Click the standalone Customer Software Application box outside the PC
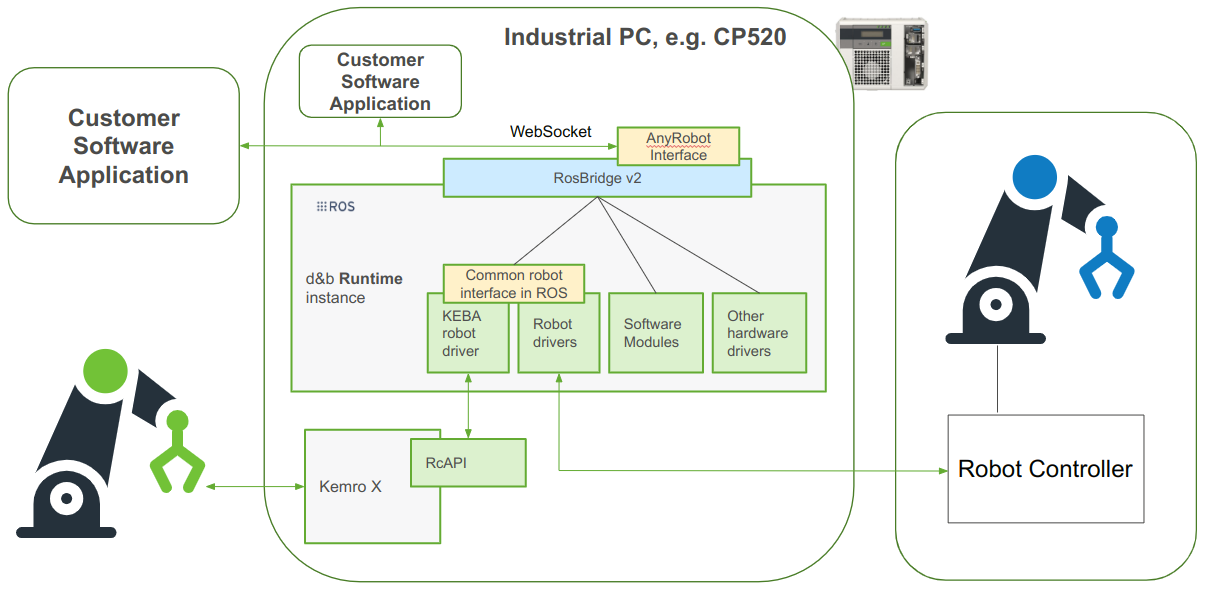The height and width of the screenshot is (602, 1209). tap(124, 146)
